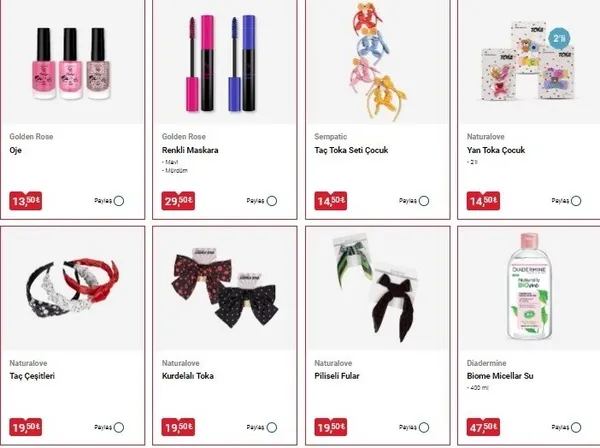Open the Golden Rose nail polish image
This screenshot has width=600, height=448.
coord(71,64)
